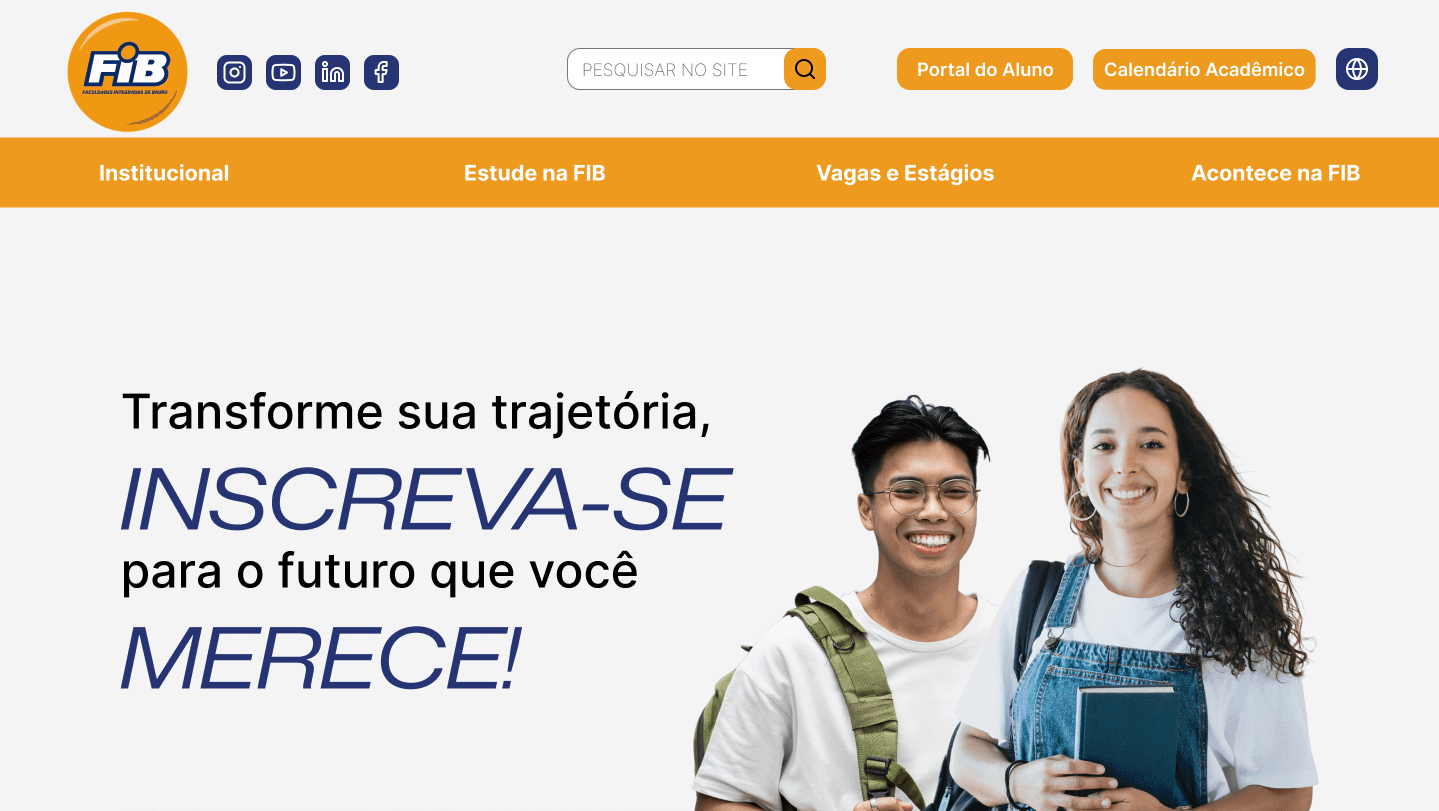Screen dimensions: 1439x811
Task: Open Portal do Aluno
Action: click(985, 69)
